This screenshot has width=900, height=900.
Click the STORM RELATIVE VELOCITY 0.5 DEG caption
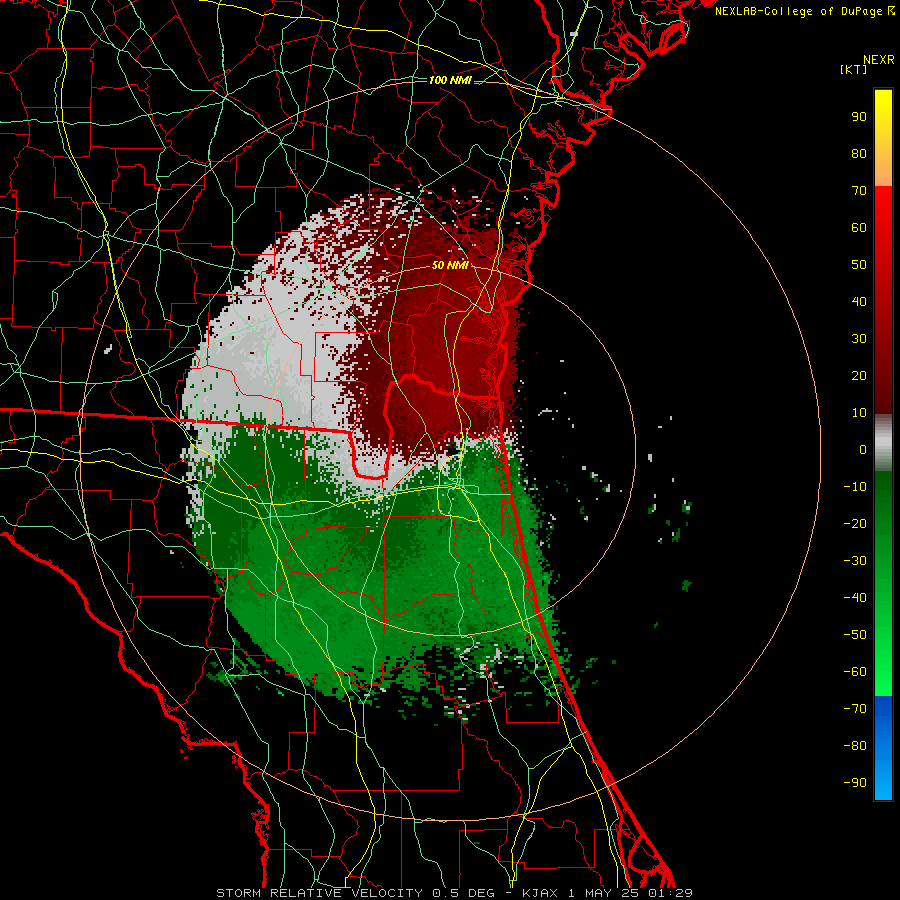[x=355, y=893]
